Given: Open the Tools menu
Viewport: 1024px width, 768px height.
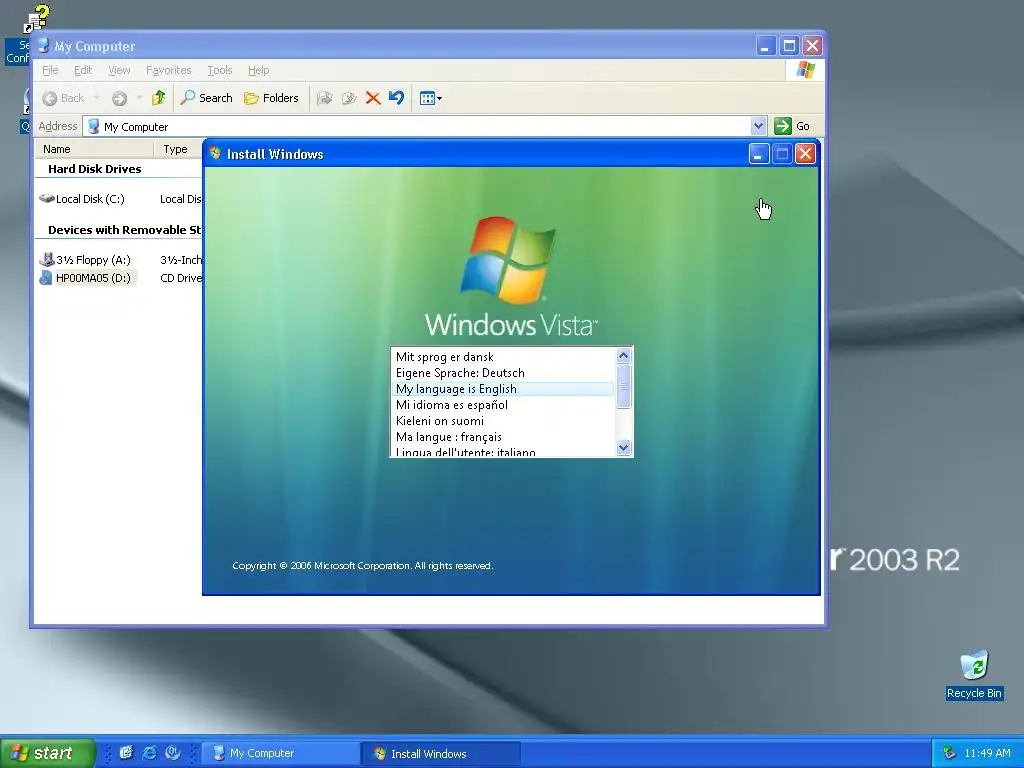Looking at the screenshot, I should (x=219, y=70).
